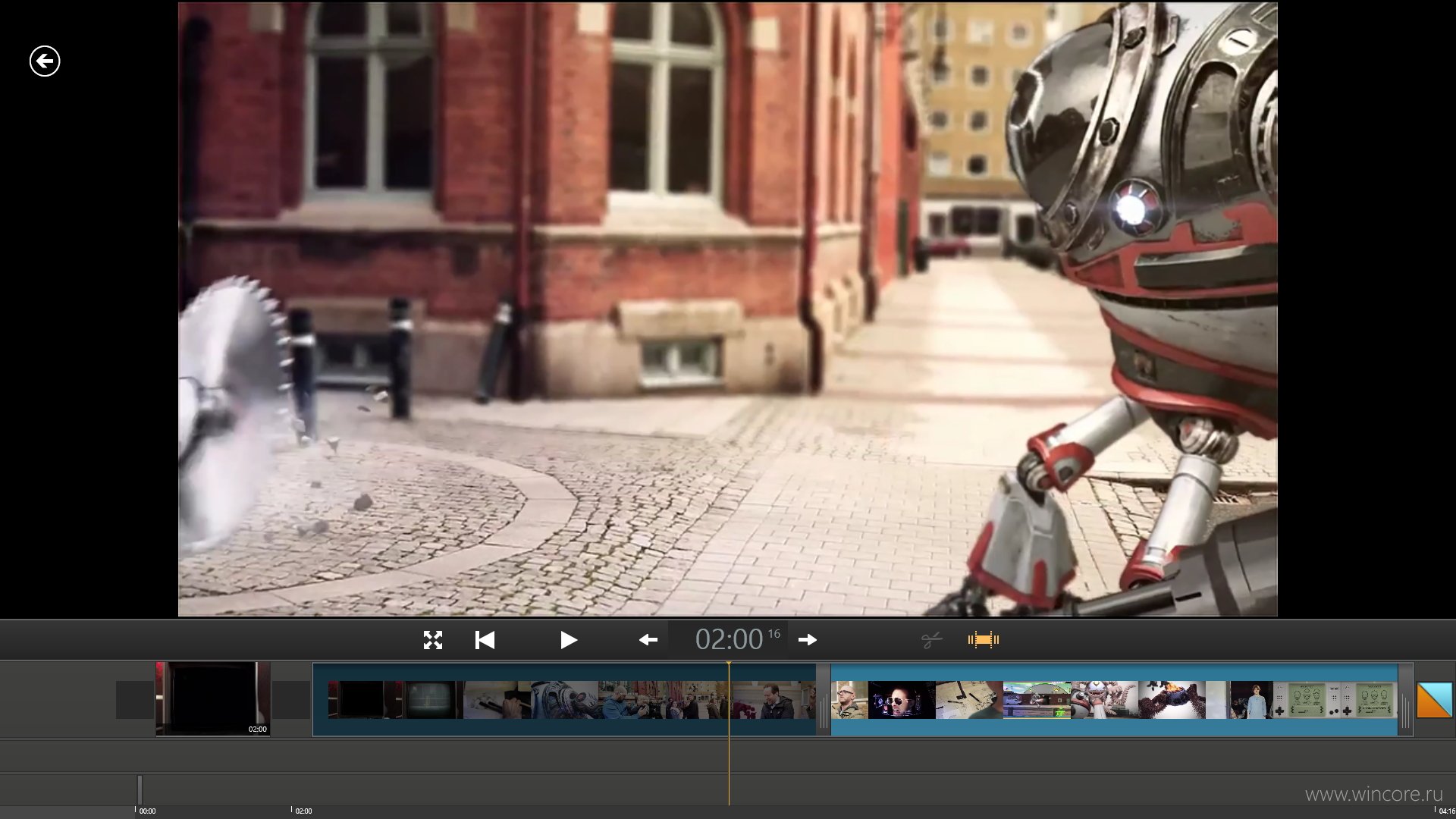Click the video preview frame with the robot

(x=728, y=309)
